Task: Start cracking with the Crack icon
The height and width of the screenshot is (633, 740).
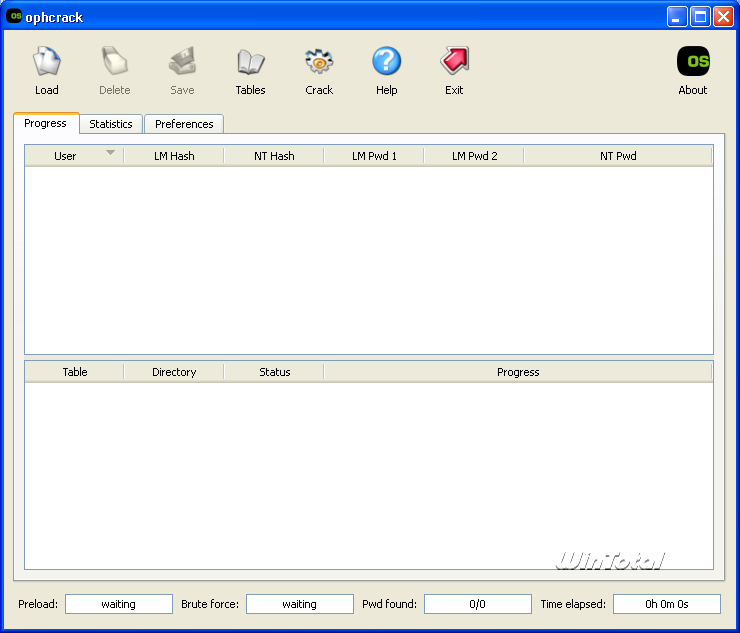Action: pyautogui.click(x=319, y=63)
